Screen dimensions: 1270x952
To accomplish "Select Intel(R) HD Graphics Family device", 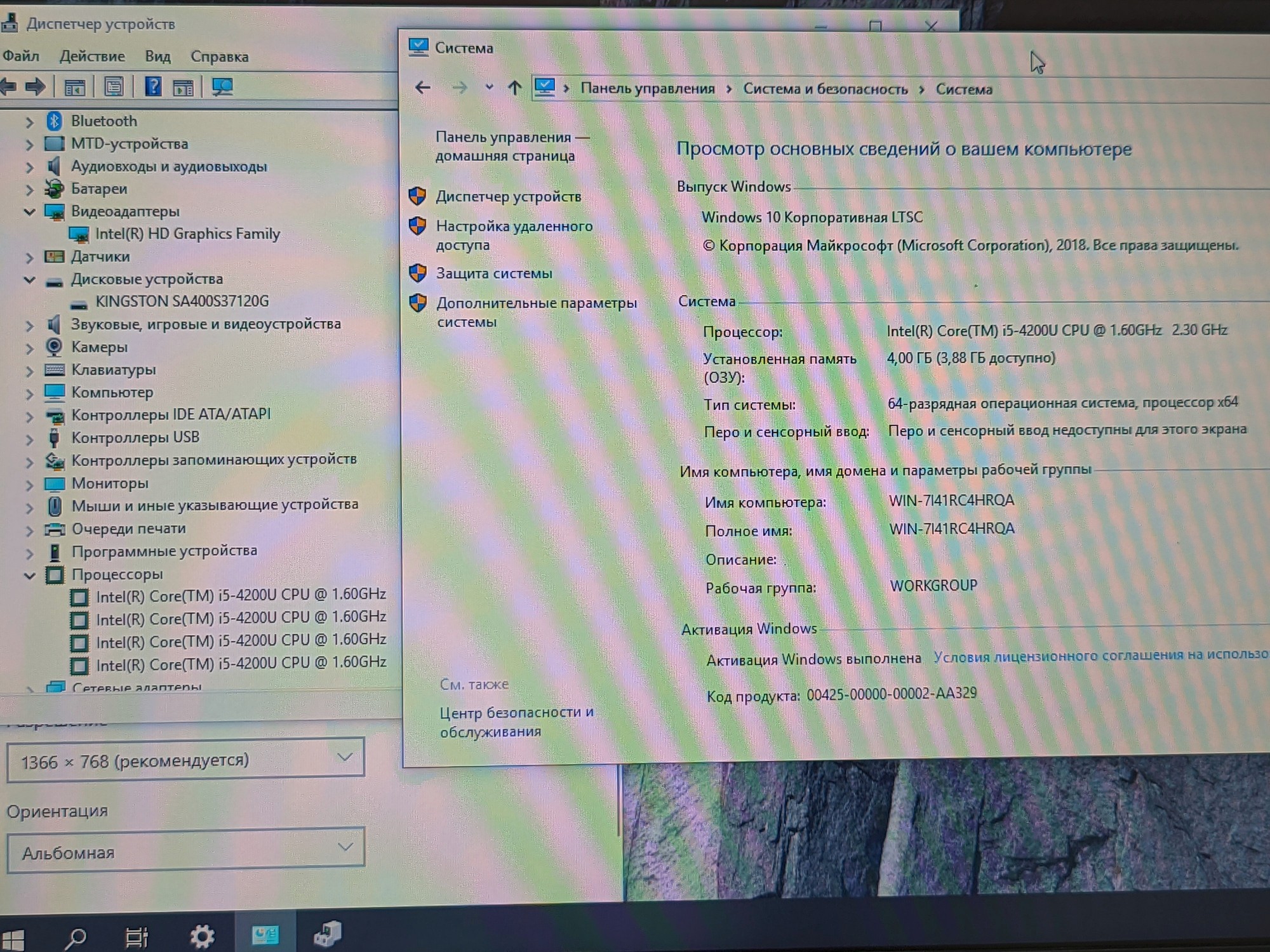I will click(187, 234).
